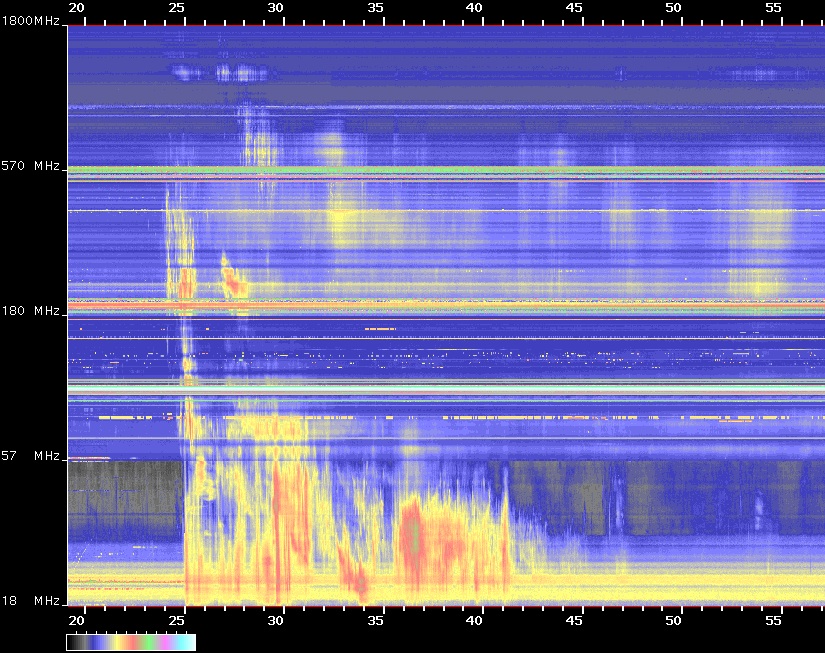Click the 57 MHz frequency axis label
The image size is (825, 653).
point(31,456)
